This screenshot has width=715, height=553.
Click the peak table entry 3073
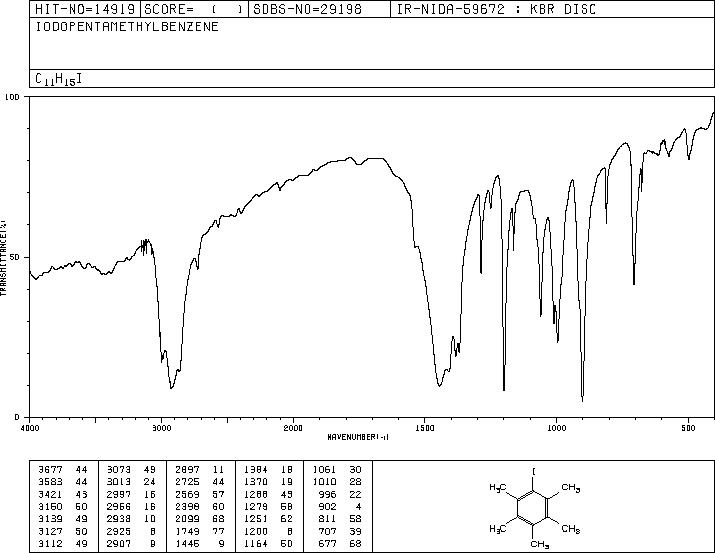pyautogui.click(x=119, y=469)
